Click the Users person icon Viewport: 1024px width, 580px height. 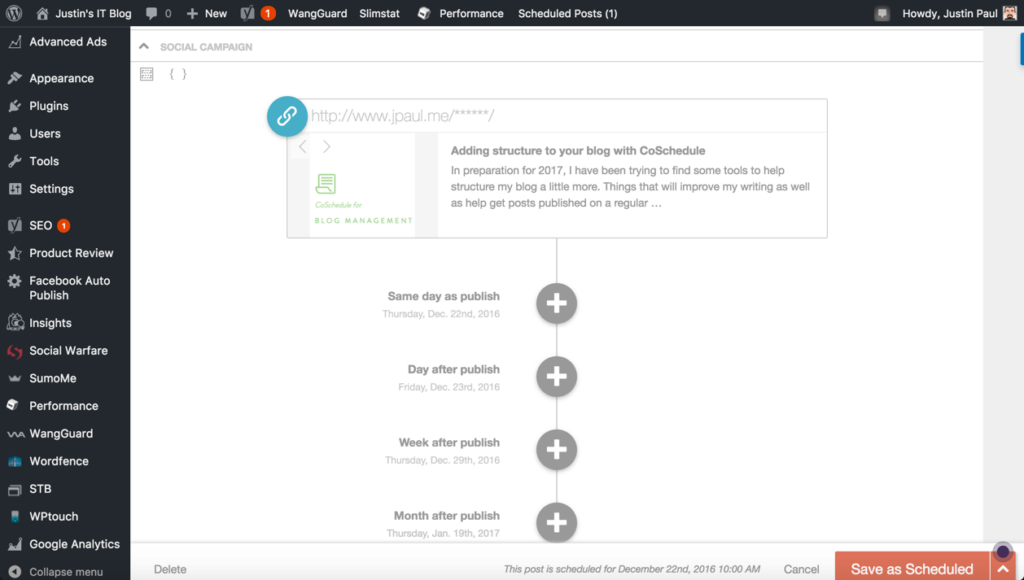[14, 133]
